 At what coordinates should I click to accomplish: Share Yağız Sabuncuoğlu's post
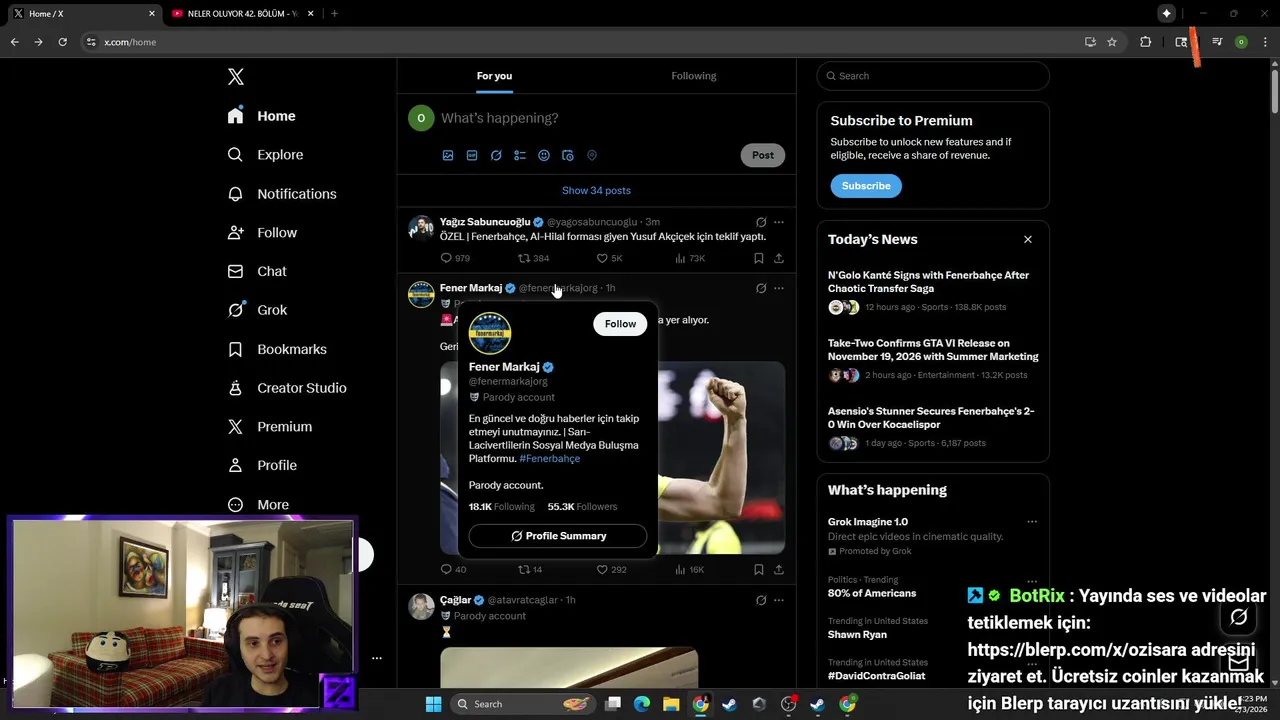coord(779,258)
